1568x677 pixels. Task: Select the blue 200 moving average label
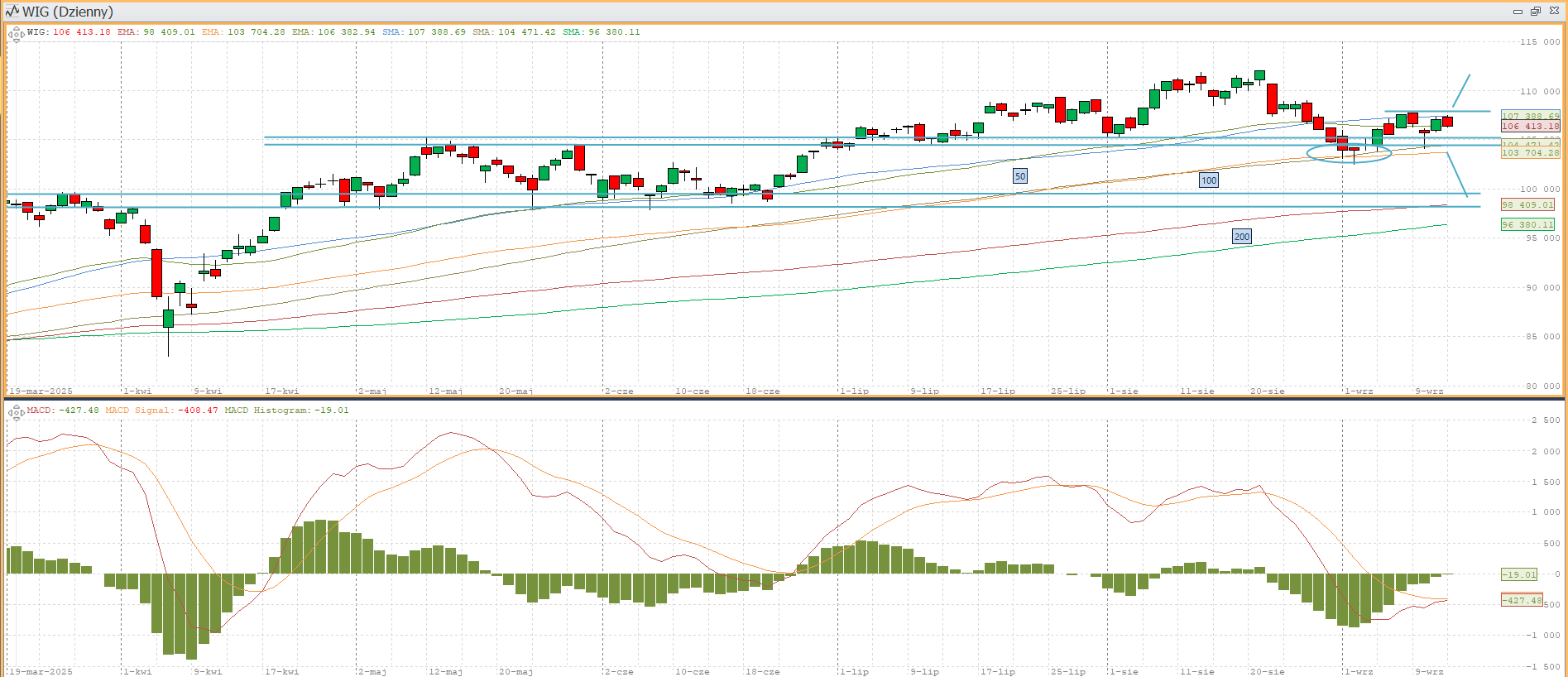[1242, 237]
